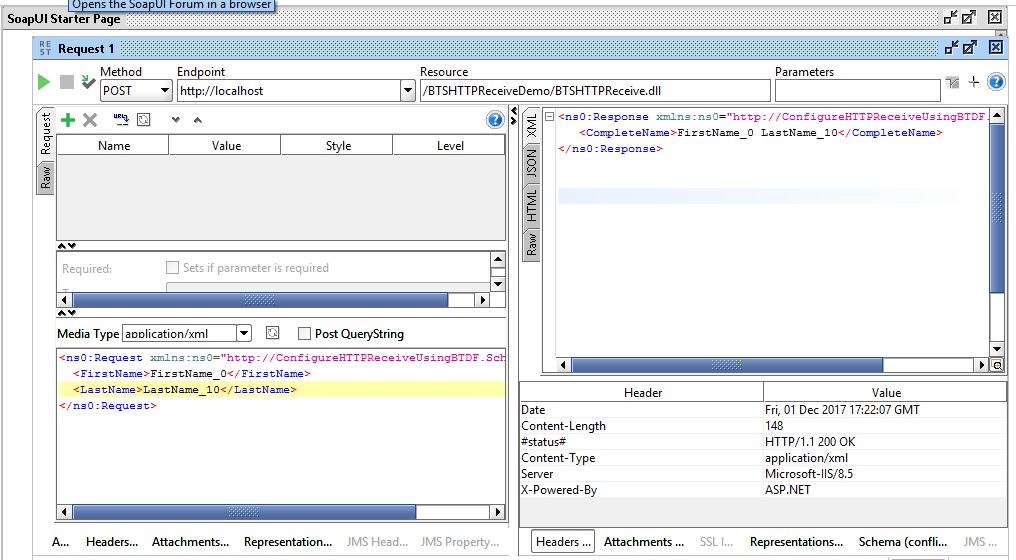Clear all parameter values icon
The height and width of the screenshot is (560, 1016).
point(144,119)
